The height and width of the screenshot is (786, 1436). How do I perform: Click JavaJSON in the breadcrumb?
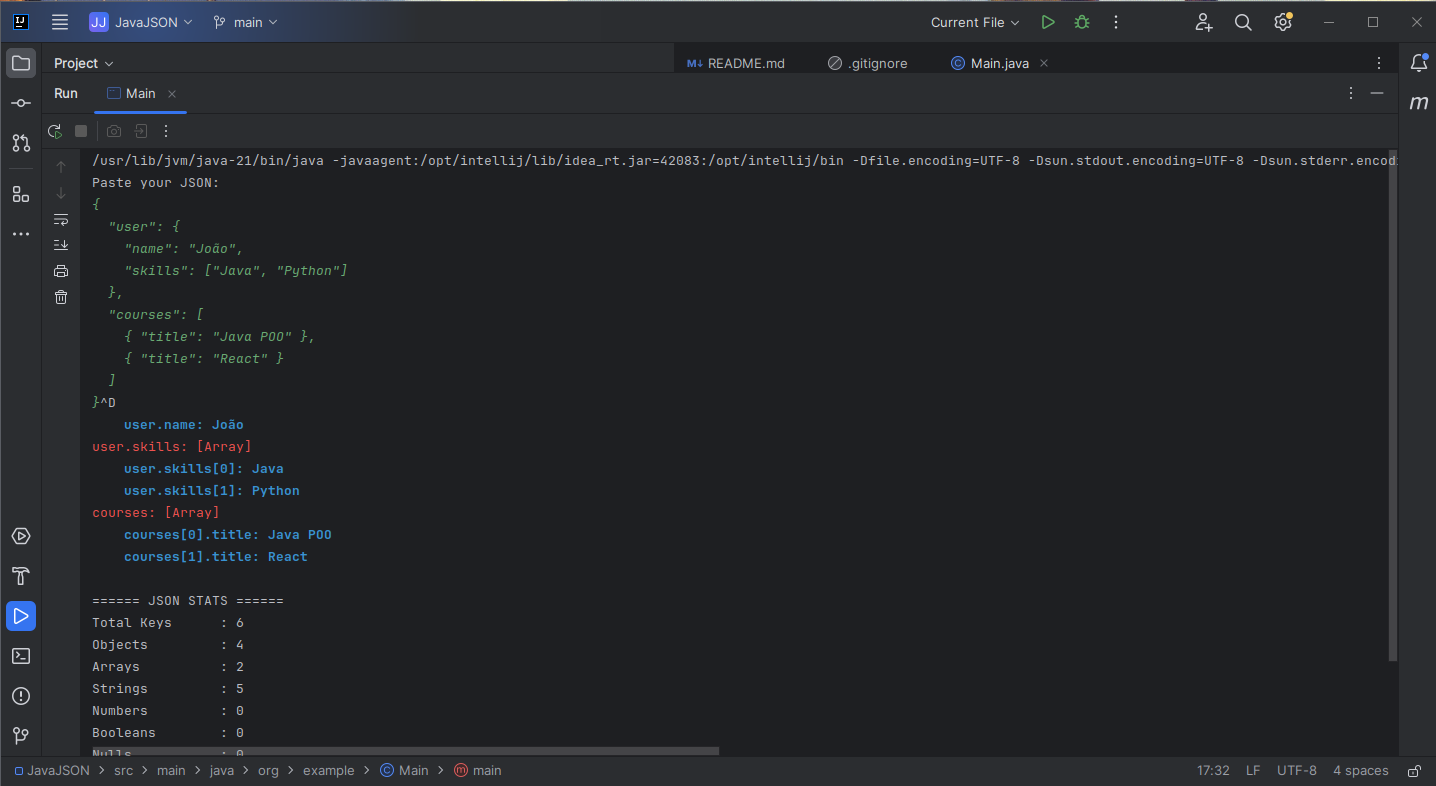pyautogui.click(x=52, y=771)
